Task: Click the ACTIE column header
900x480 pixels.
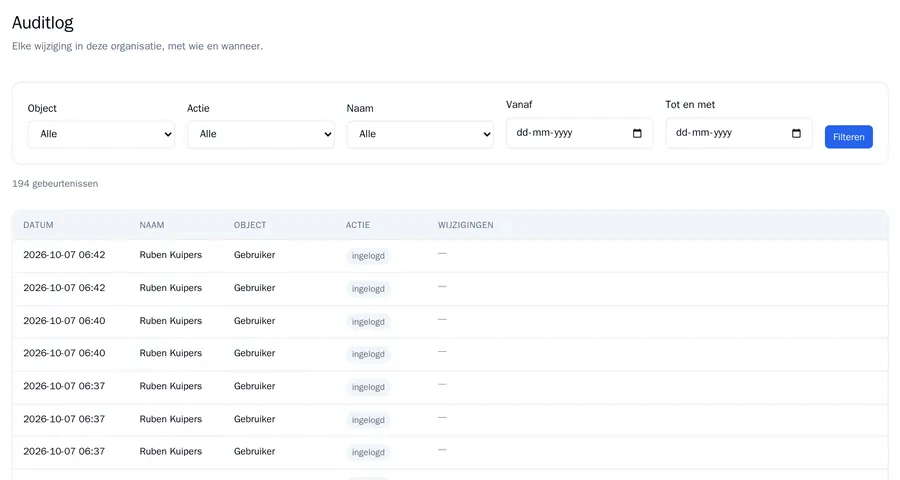Action: click(358, 225)
